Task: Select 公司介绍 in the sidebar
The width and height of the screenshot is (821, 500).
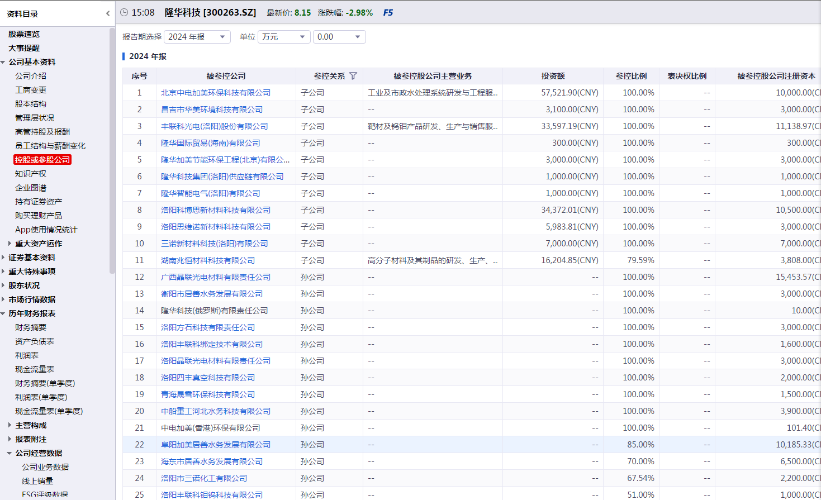Action: click(30, 76)
